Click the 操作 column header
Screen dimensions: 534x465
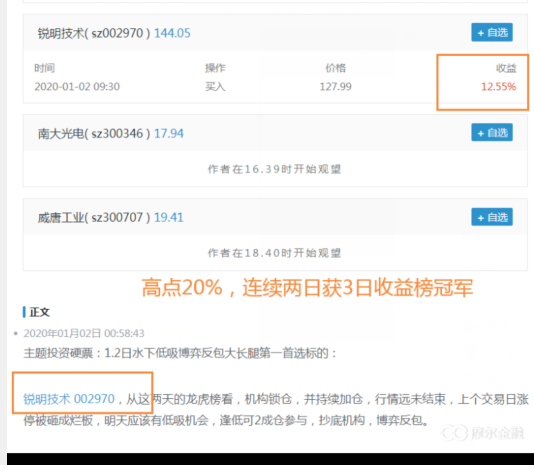pyautogui.click(x=215, y=68)
